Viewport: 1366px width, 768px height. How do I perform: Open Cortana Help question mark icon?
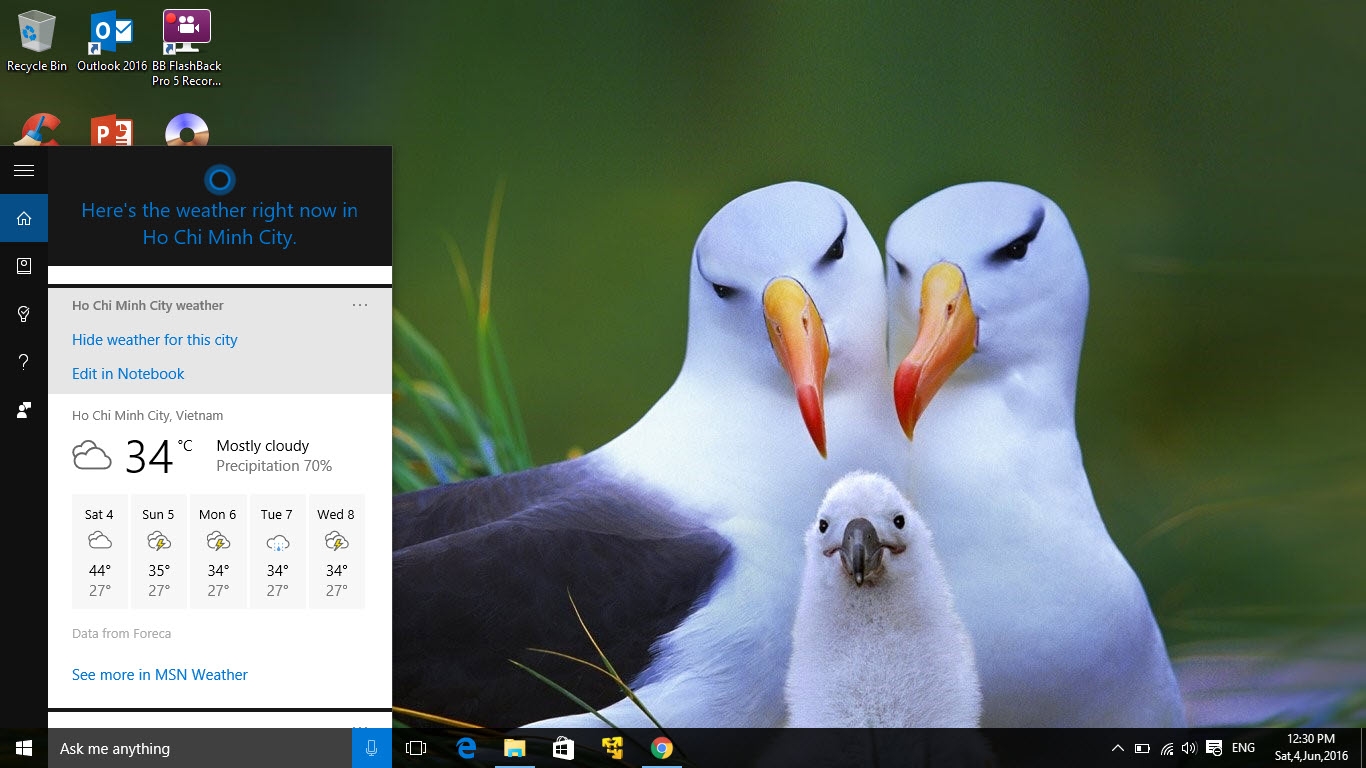[24, 362]
